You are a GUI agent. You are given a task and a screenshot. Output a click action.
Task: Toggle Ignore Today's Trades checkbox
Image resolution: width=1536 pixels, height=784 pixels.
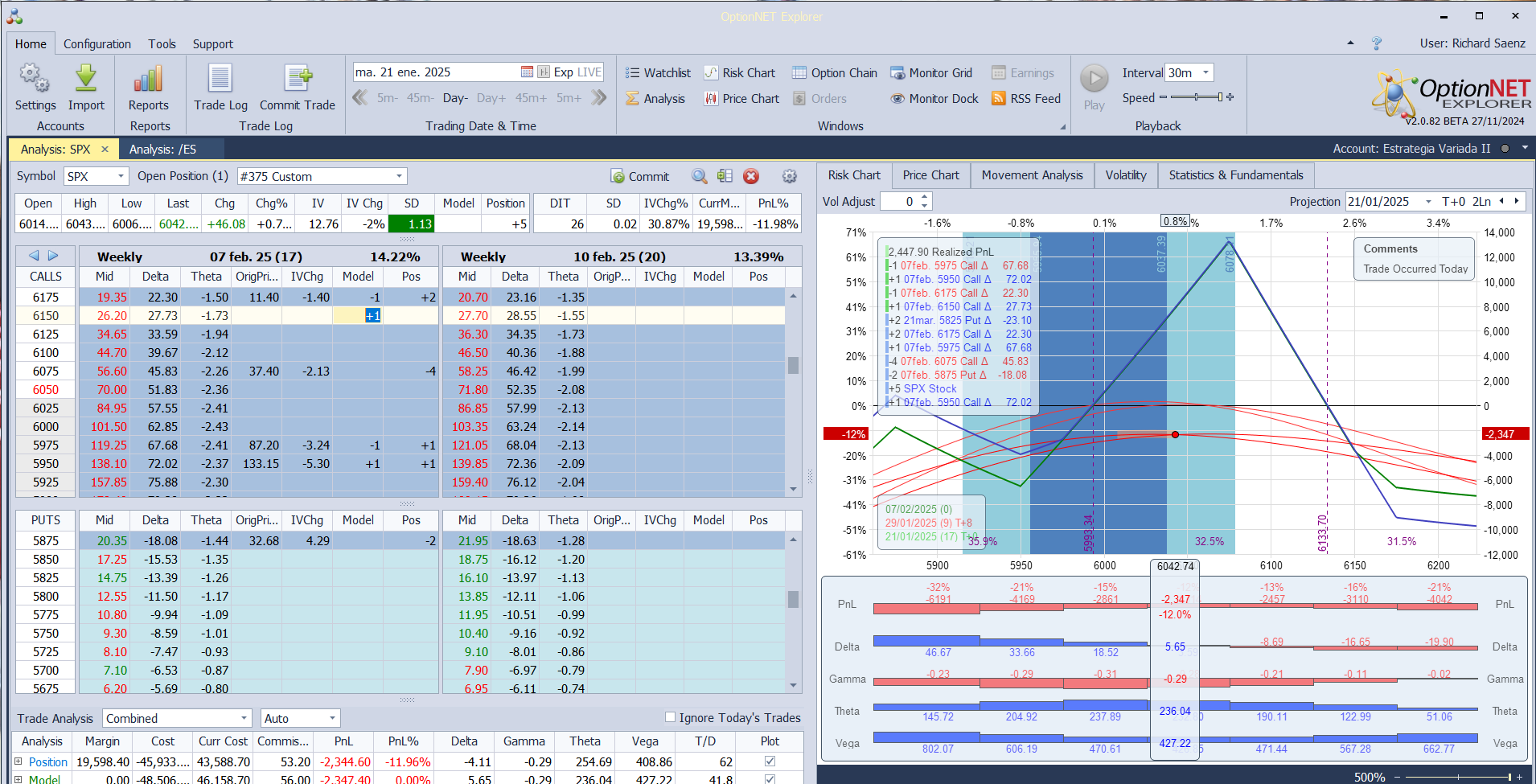[x=670, y=717]
